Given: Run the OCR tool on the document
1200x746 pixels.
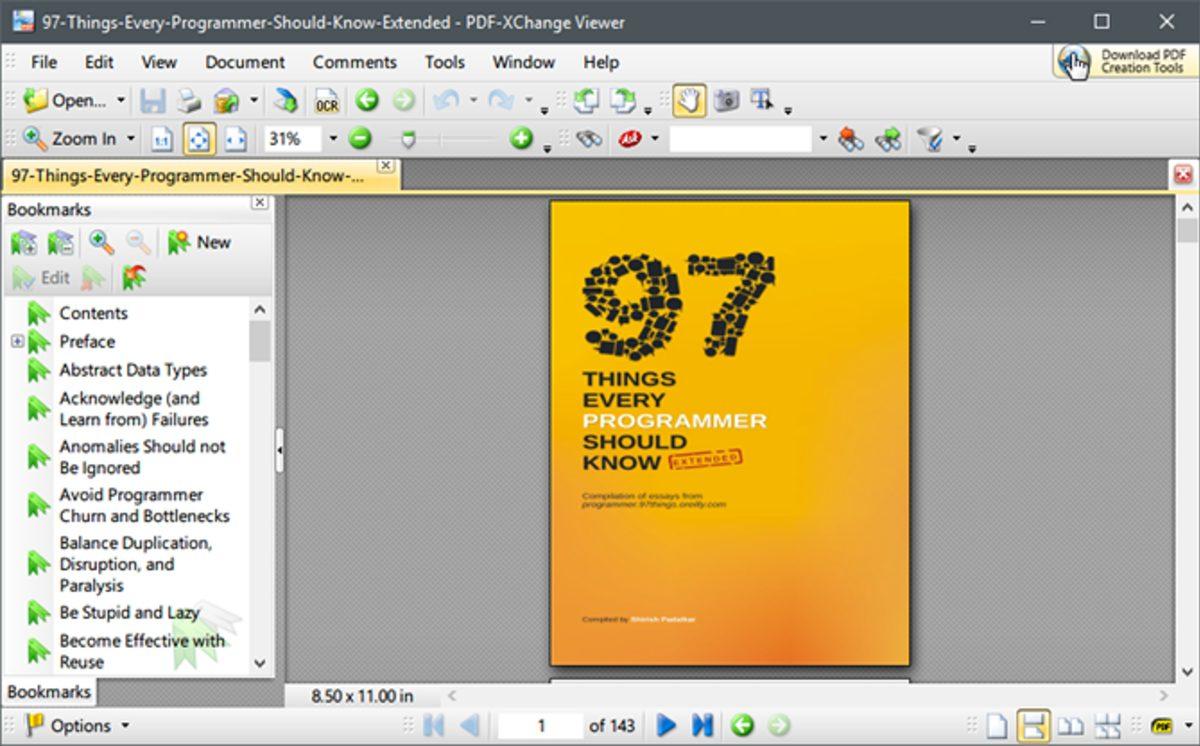Looking at the screenshot, I should coord(327,100).
